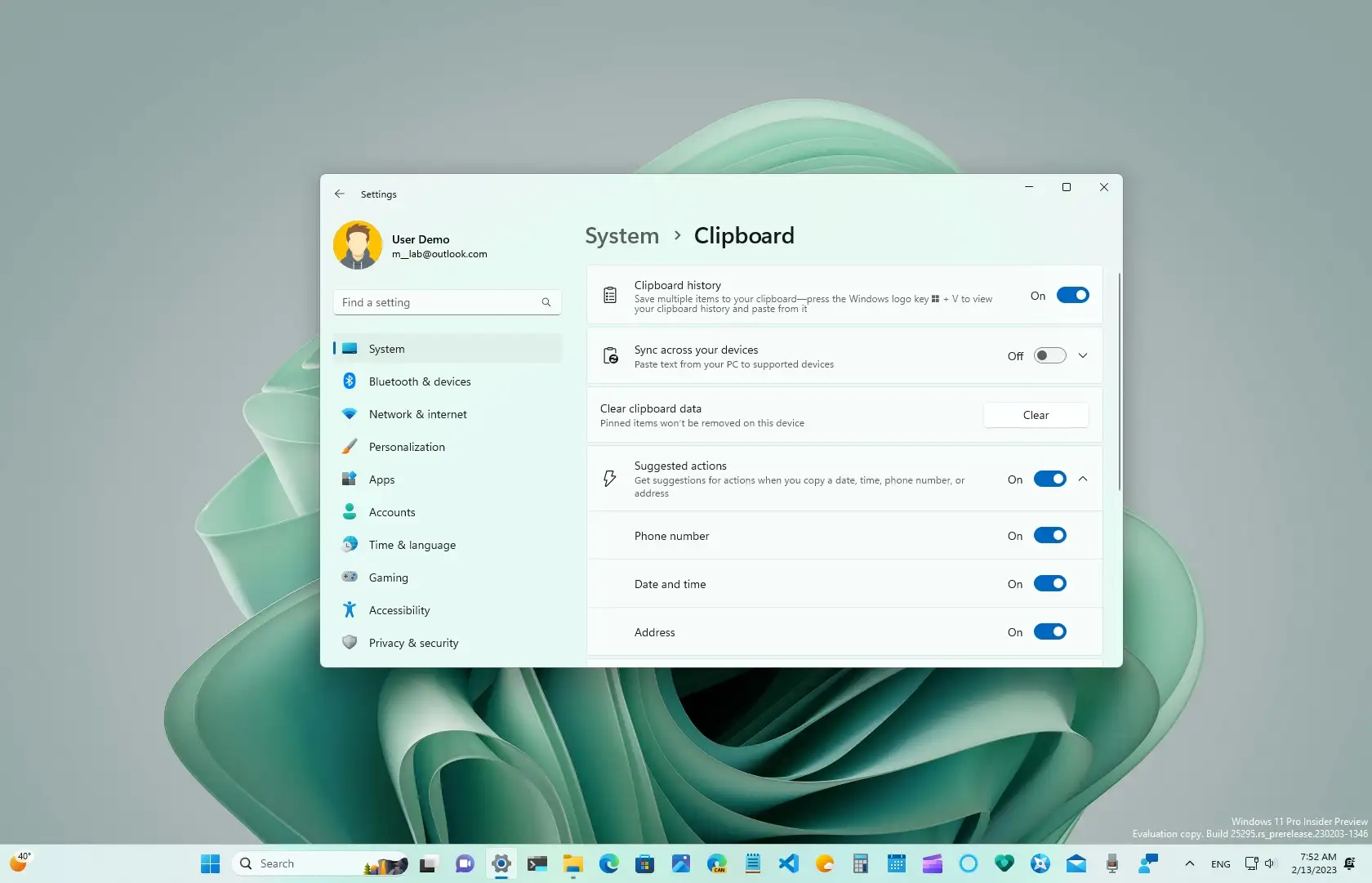1372x883 pixels.
Task: Go back to System breadcrumb
Action: tap(621, 236)
